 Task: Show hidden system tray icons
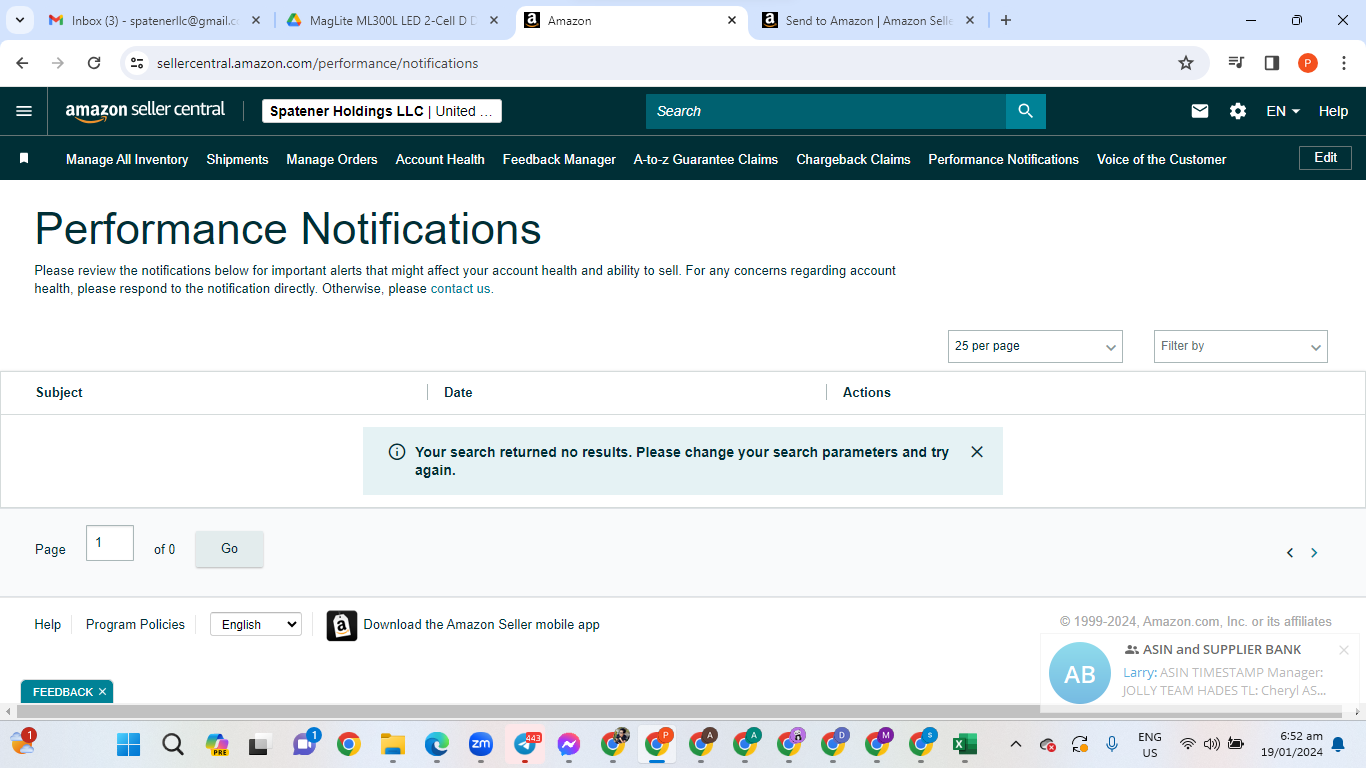click(1016, 744)
